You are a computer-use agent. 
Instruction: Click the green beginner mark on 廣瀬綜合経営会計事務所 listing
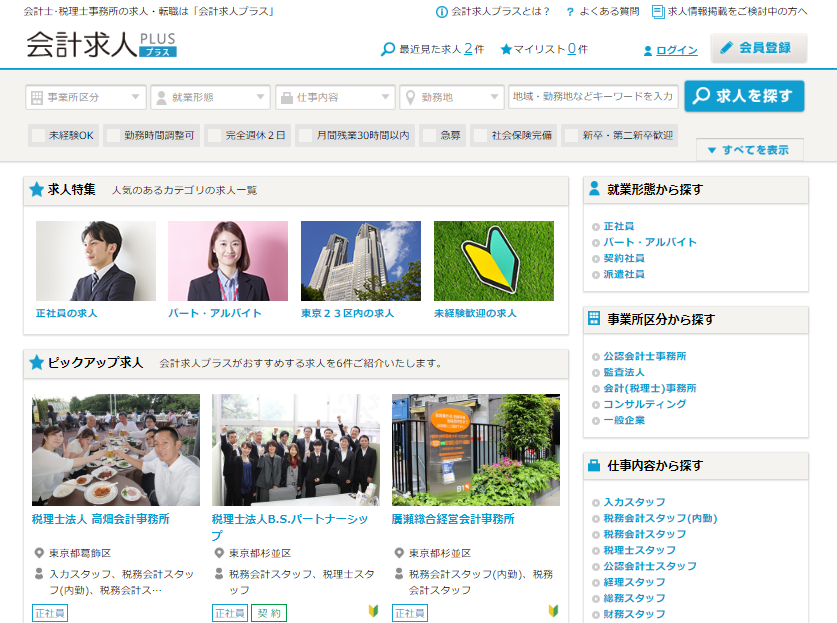point(553,610)
